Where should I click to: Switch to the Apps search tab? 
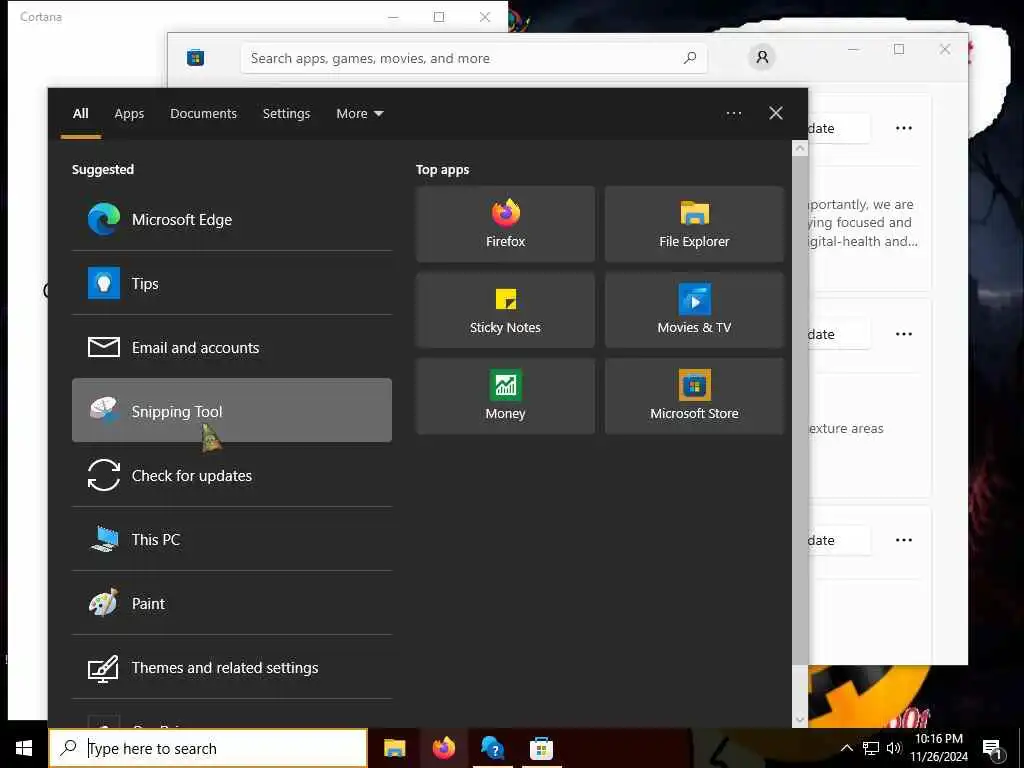(129, 114)
